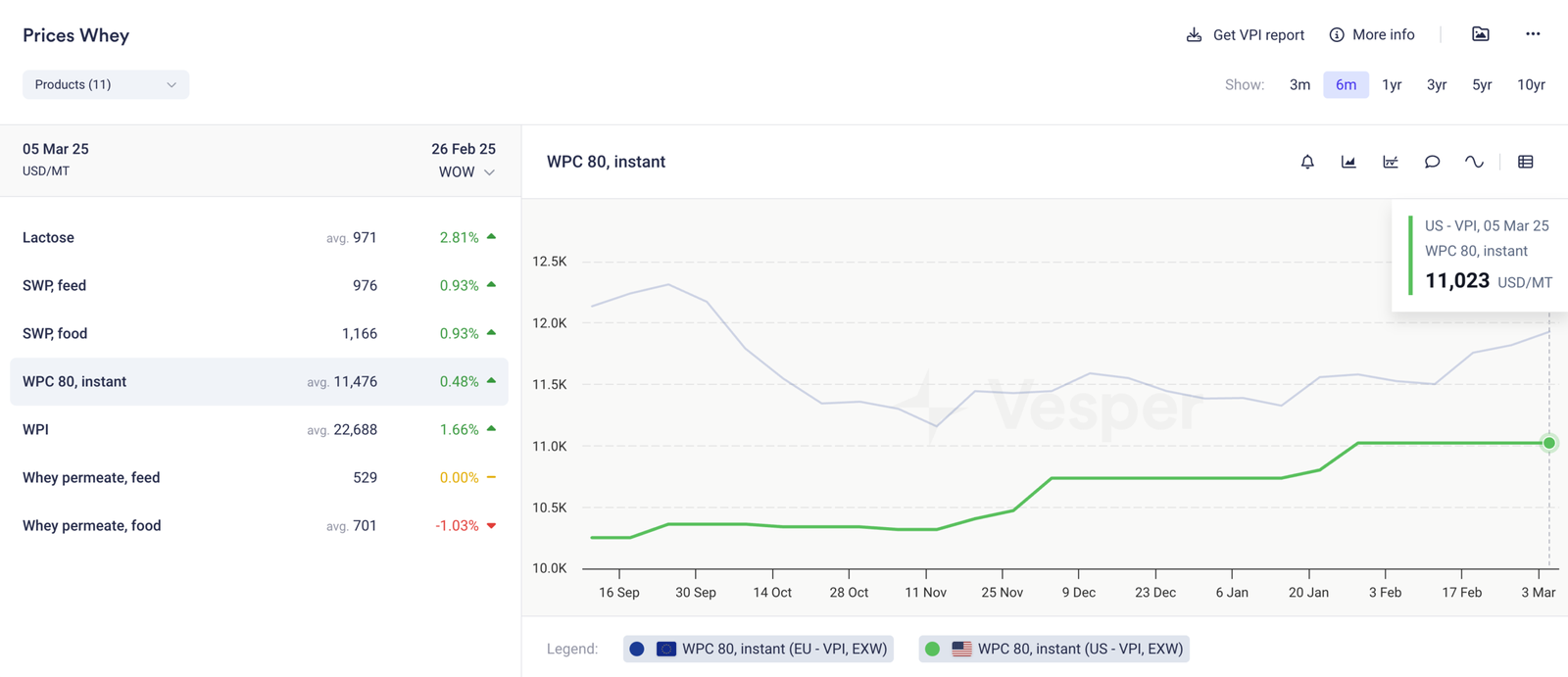
Task: Click the sine wave seasonality icon
Action: click(x=1474, y=162)
